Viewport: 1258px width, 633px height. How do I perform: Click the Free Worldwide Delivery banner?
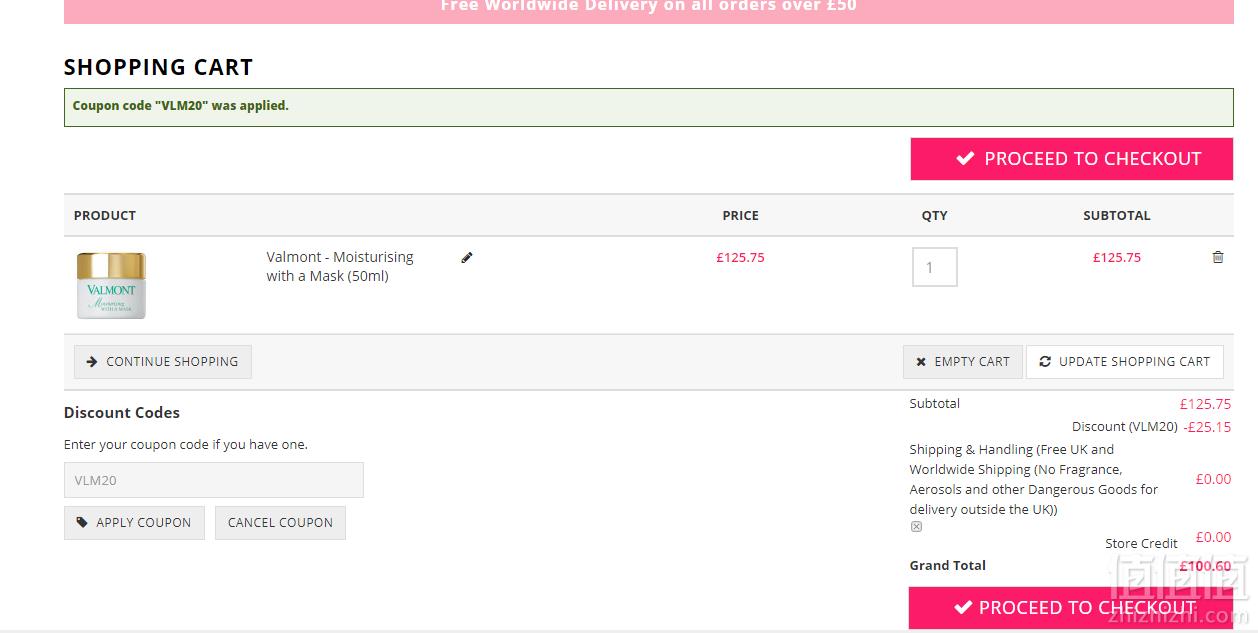click(649, 11)
